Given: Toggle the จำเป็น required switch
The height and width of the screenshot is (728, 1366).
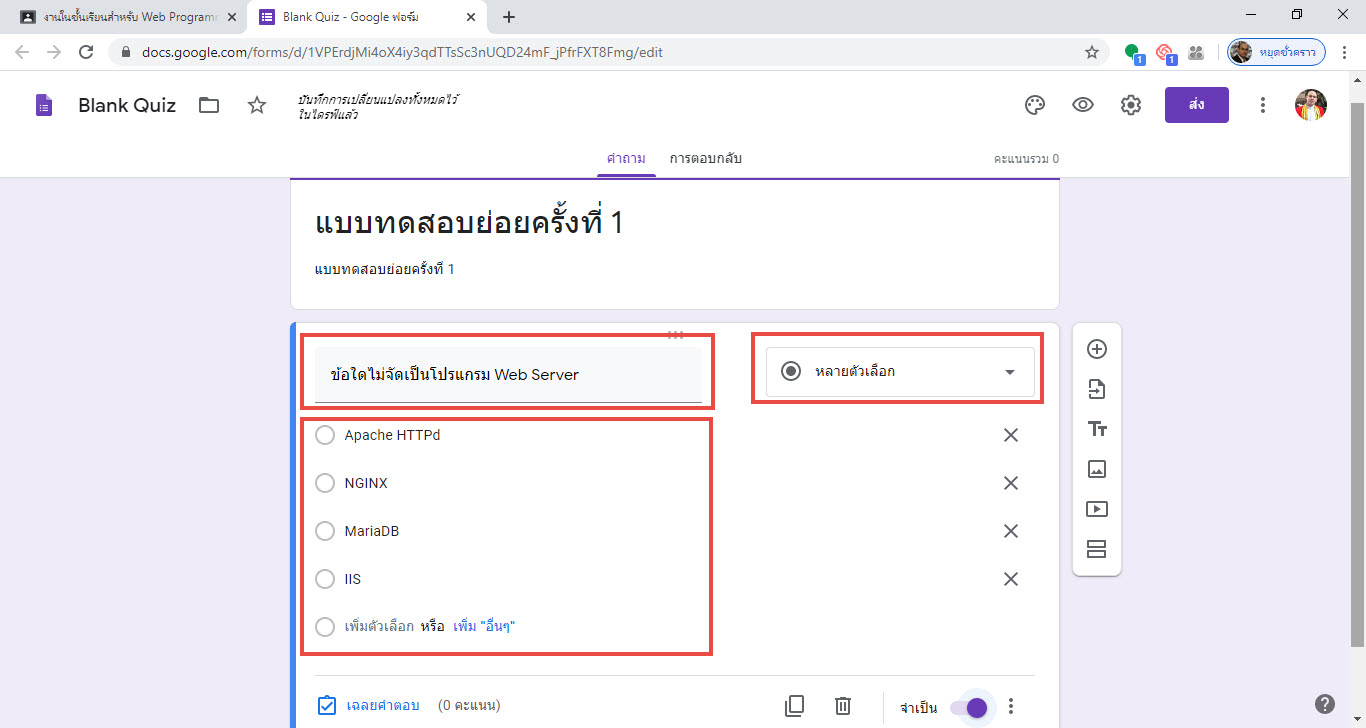Looking at the screenshot, I should point(969,707).
